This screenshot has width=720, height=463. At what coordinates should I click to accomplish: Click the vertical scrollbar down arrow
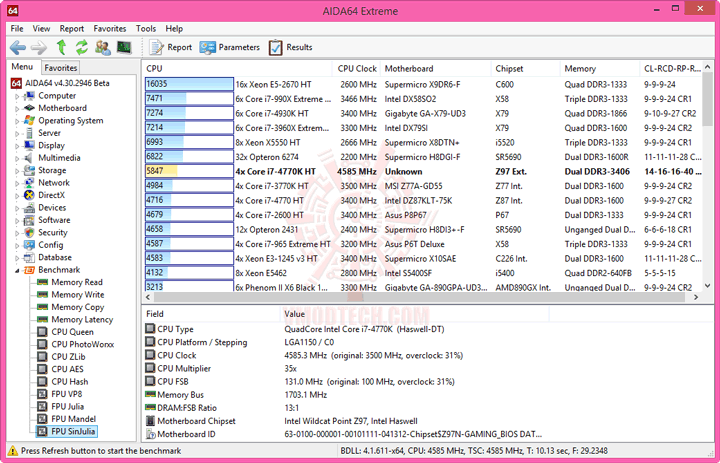(x=707, y=285)
